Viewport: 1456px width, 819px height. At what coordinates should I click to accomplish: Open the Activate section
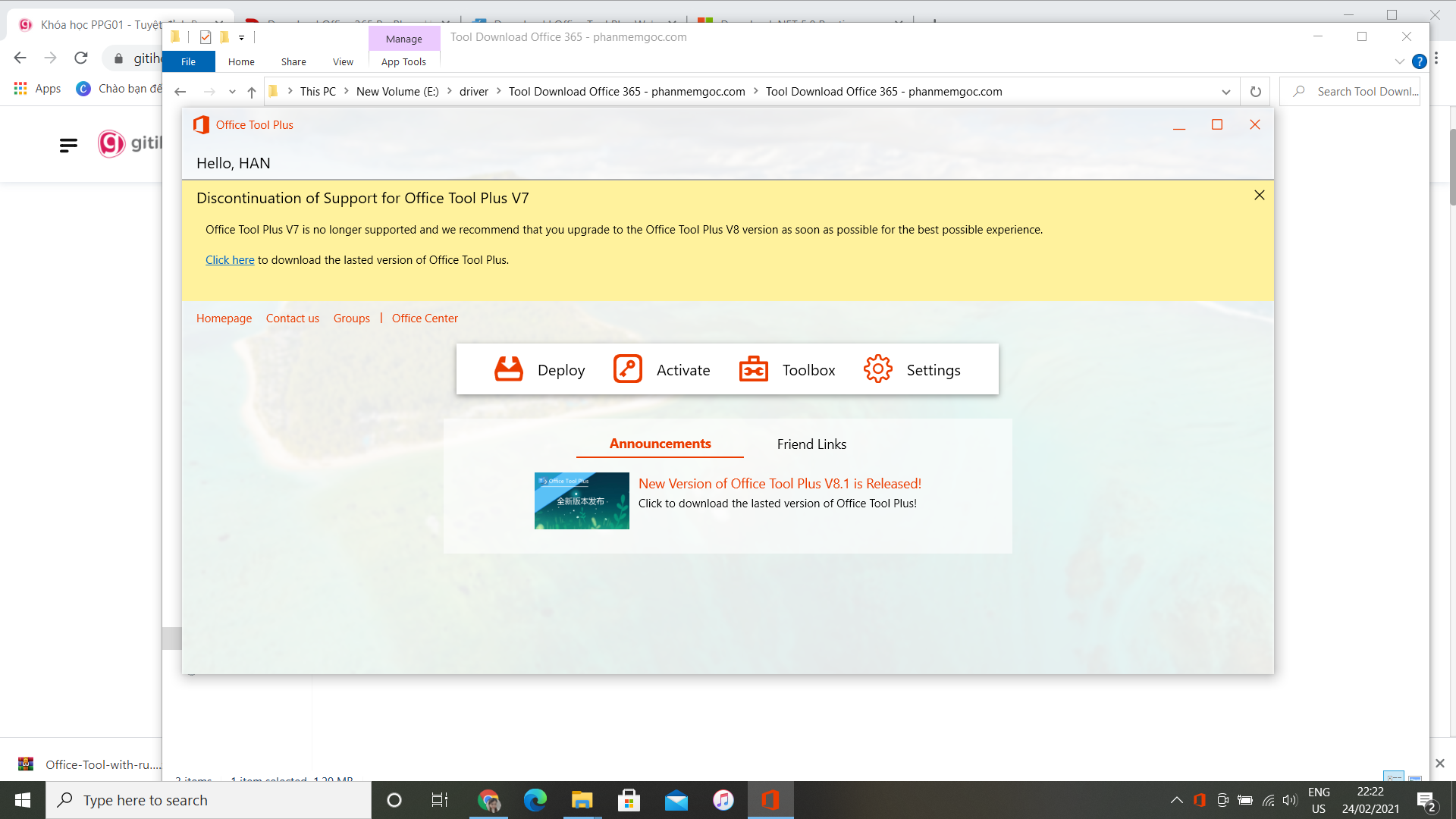(661, 369)
